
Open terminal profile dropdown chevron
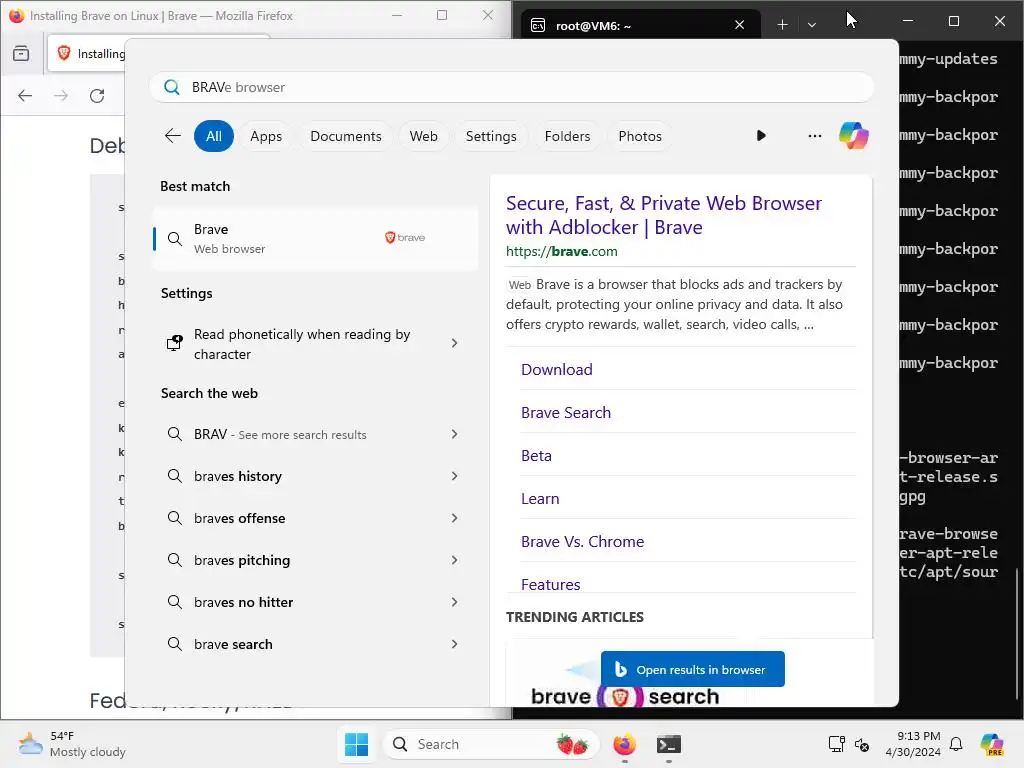pyautogui.click(x=812, y=25)
